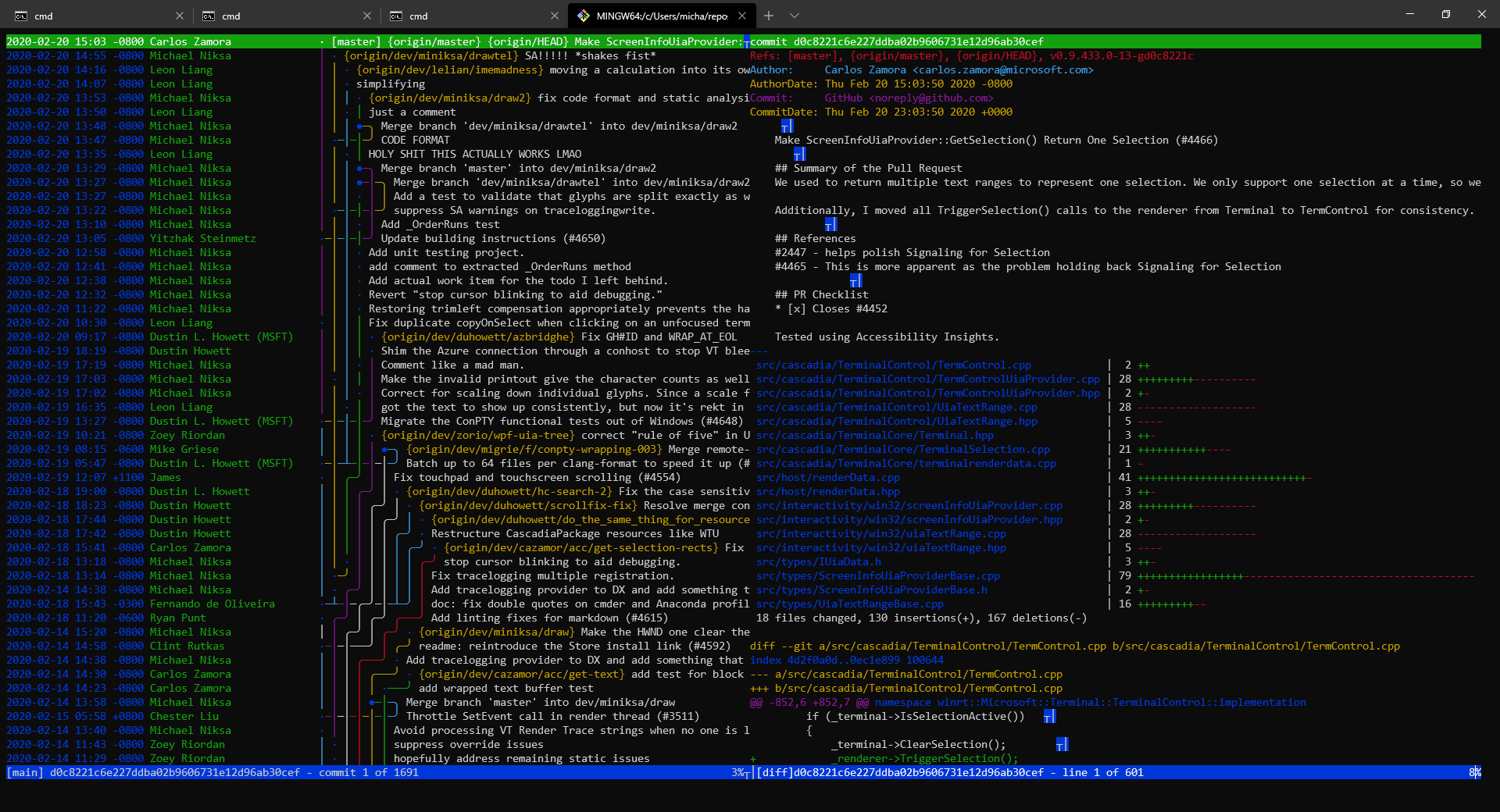The width and height of the screenshot is (1500, 812).
Task: Click the '## Summary of the Pull Request' heading
Action: point(869,168)
